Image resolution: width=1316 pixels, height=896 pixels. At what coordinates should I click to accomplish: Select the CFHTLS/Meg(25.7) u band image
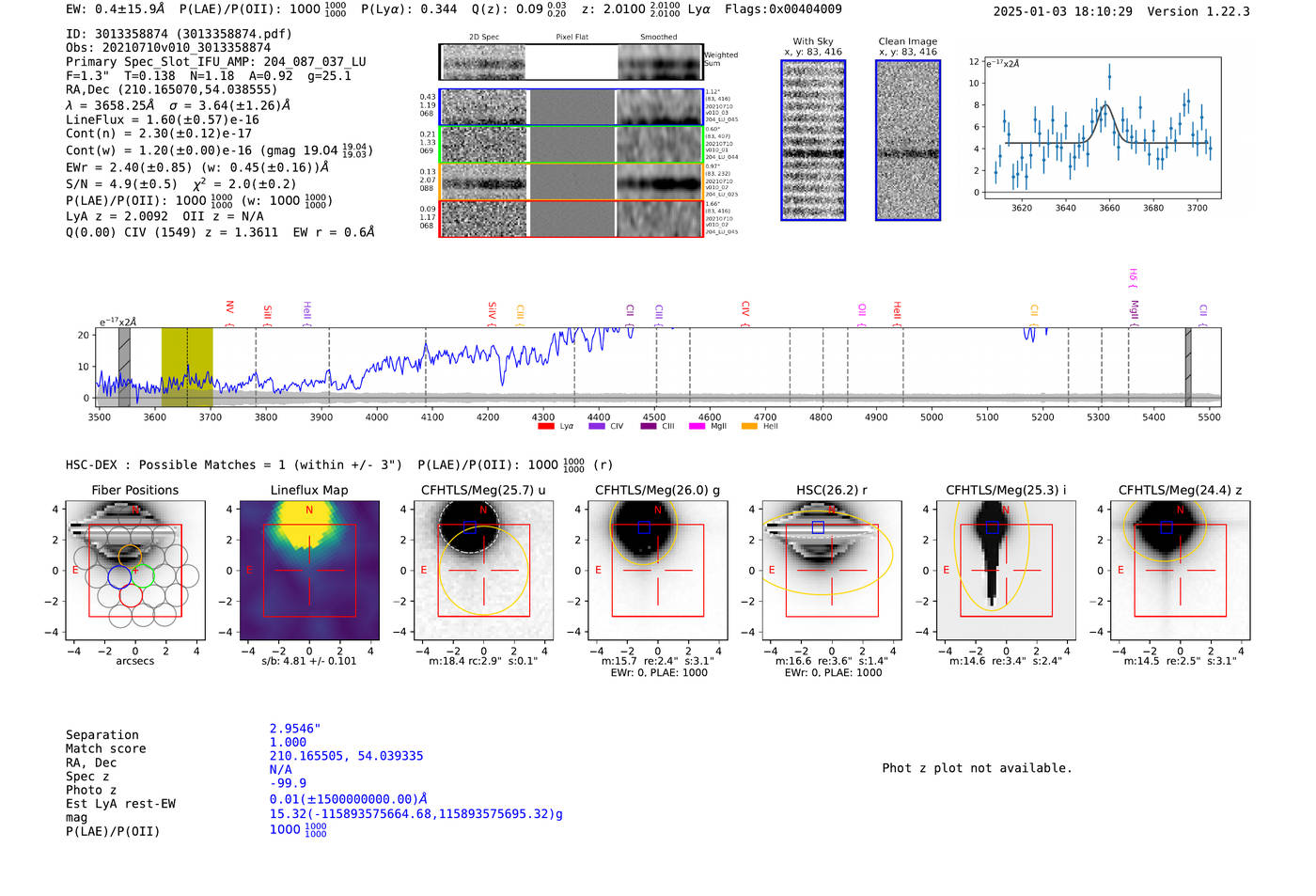(x=483, y=570)
